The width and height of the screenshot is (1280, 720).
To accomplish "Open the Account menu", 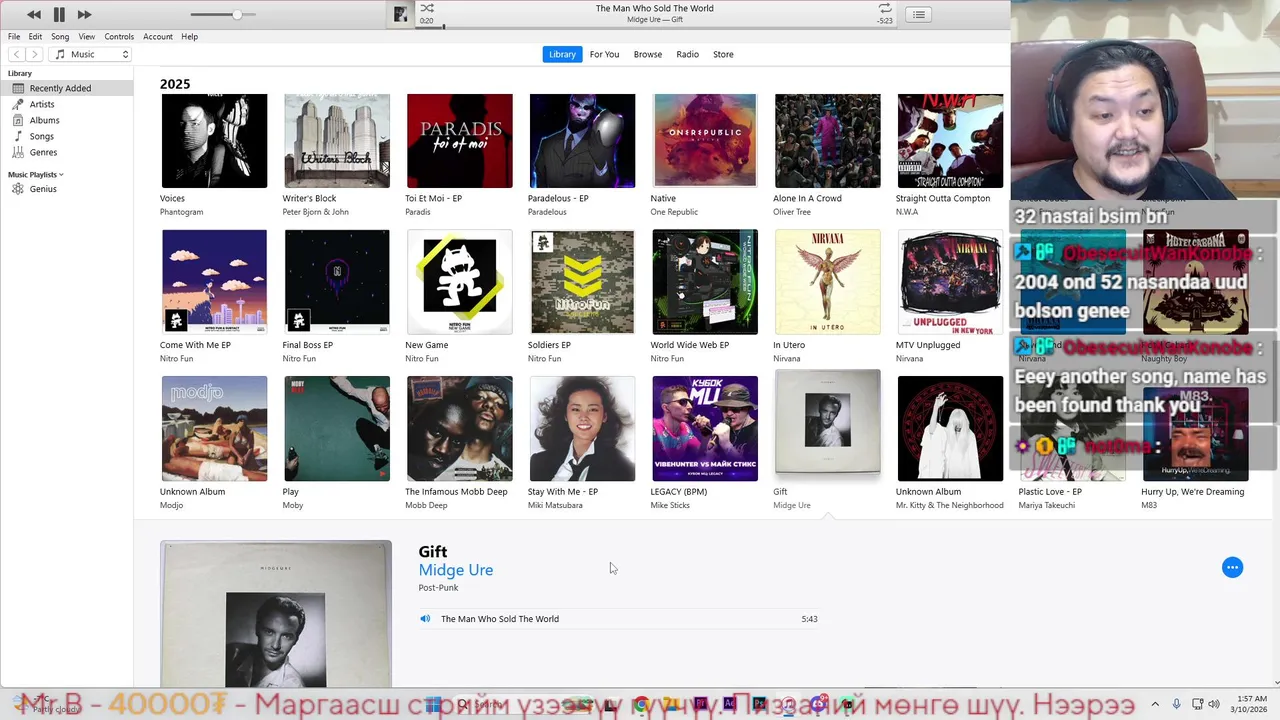I will pos(158,36).
